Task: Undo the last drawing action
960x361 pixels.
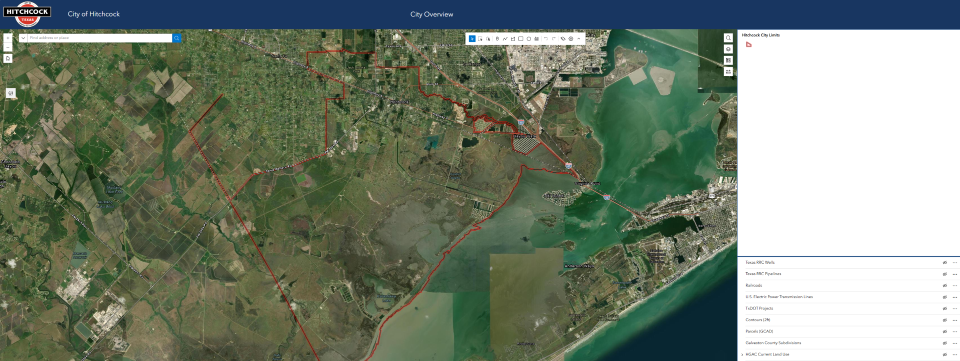Action: (x=546, y=39)
